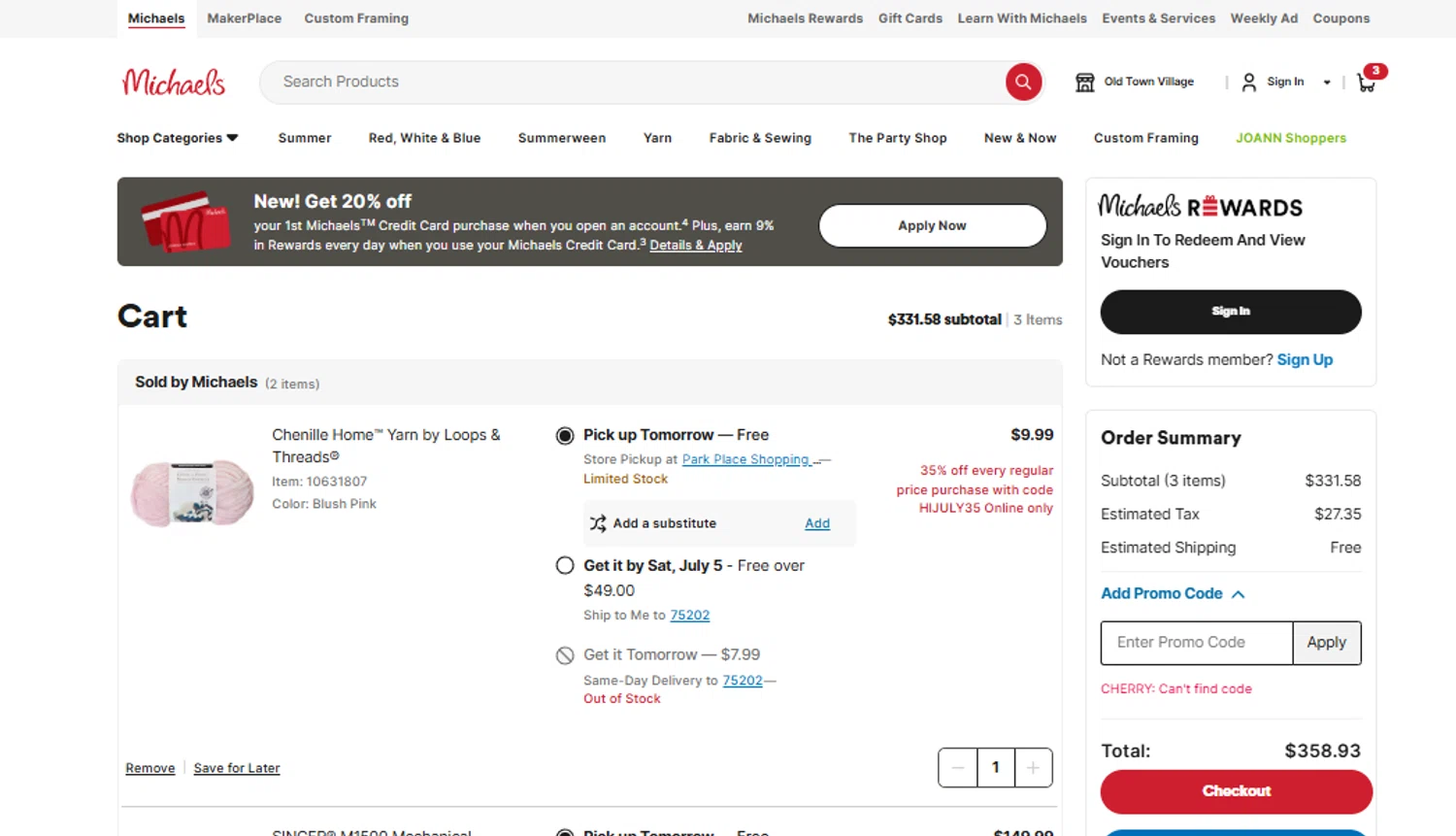Click the CHERRY: Can't find code message
Image resolution: width=1456 pixels, height=836 pixels.
(x=1176, y=689)
